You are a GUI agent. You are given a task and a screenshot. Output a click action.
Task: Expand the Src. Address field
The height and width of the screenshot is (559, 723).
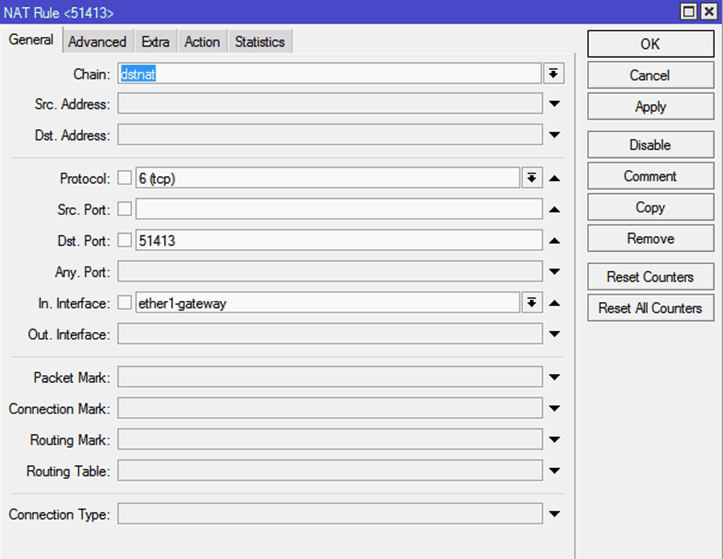pos(554,104)
